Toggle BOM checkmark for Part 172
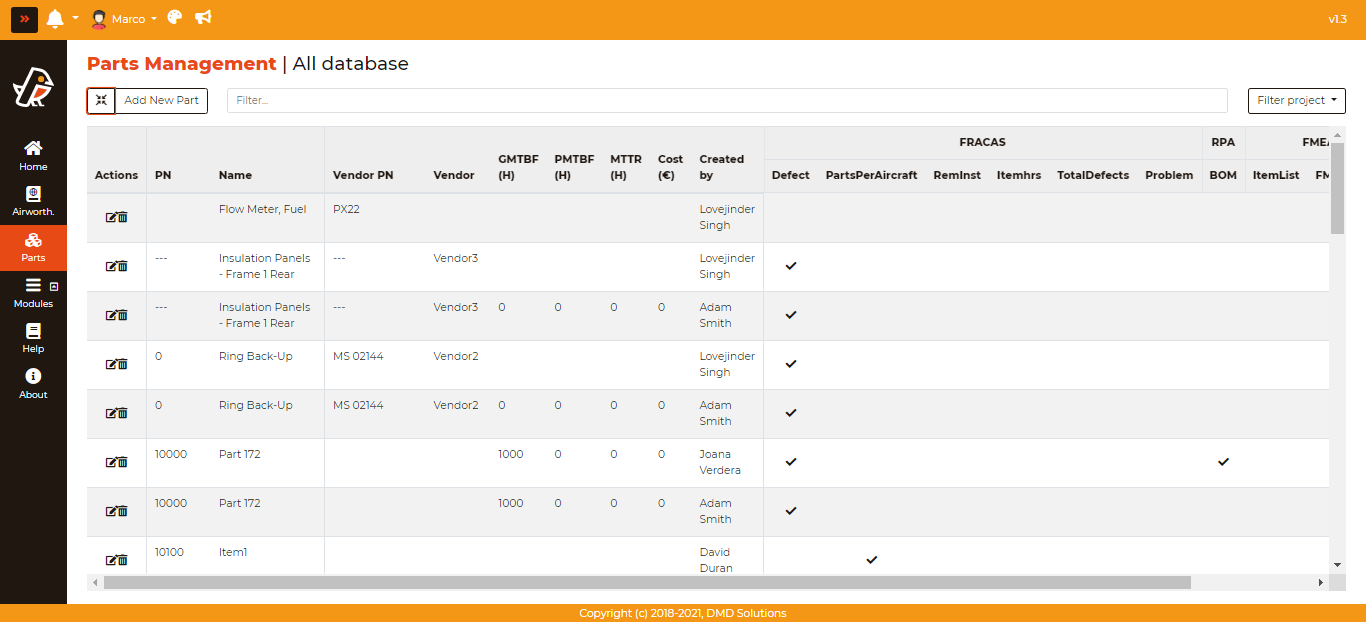The height and width of the screenshot is (622, 1366). 1223,462
